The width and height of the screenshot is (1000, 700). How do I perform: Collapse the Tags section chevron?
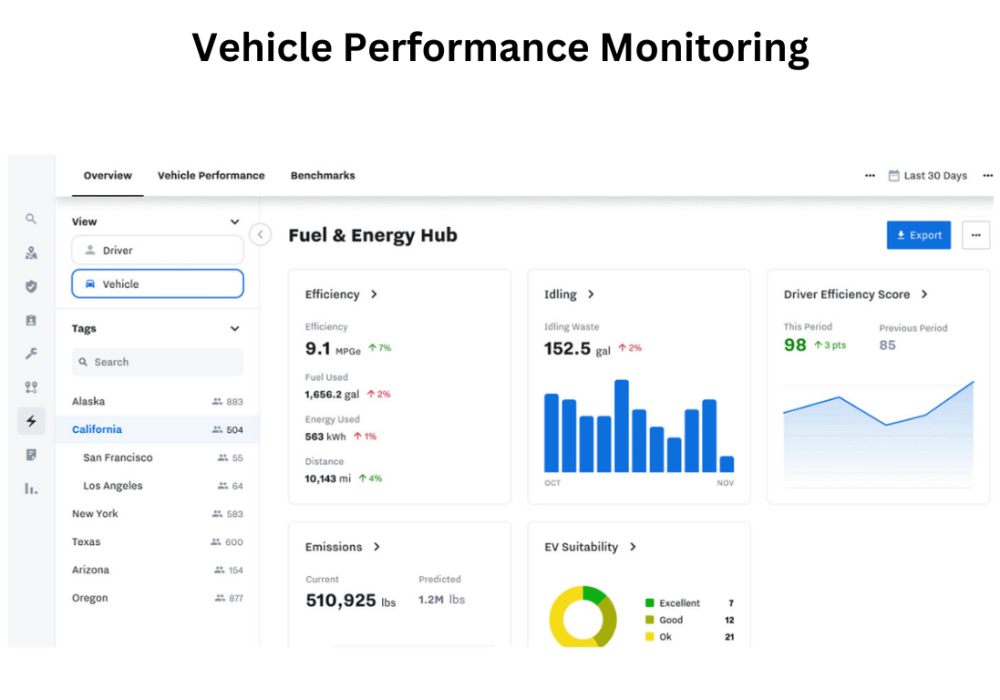(x=235, y=328)
